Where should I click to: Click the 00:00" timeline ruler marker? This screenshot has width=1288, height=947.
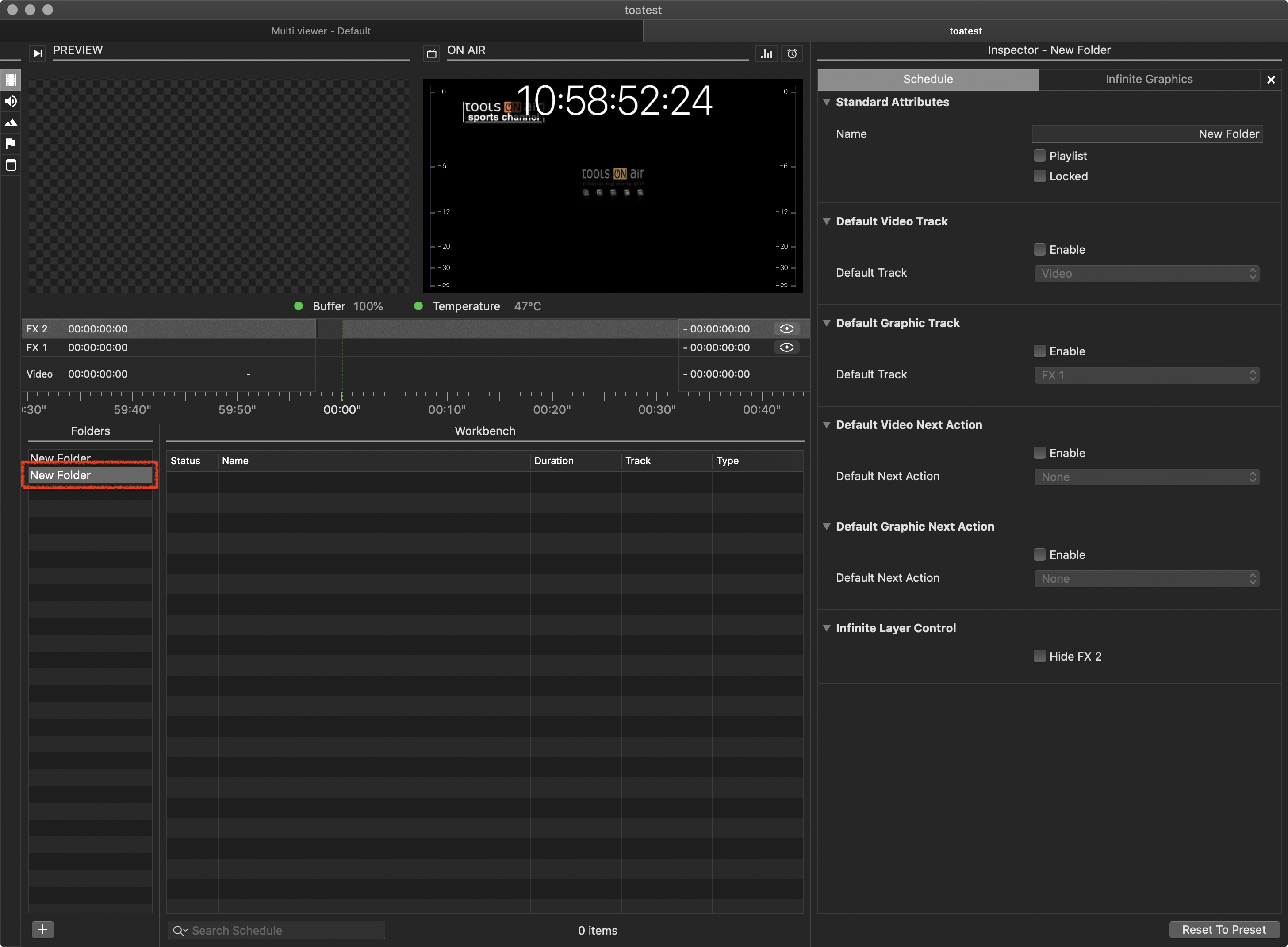342,409
